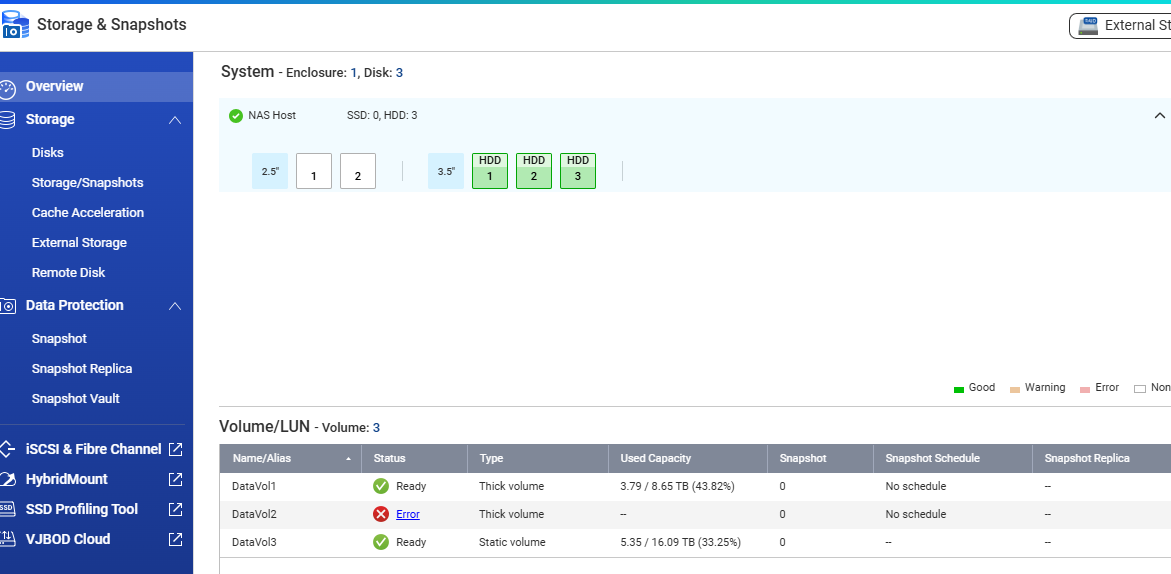Open the Disks page
Viewport: 1171px width, 574px height.
[x=47, y=153]
